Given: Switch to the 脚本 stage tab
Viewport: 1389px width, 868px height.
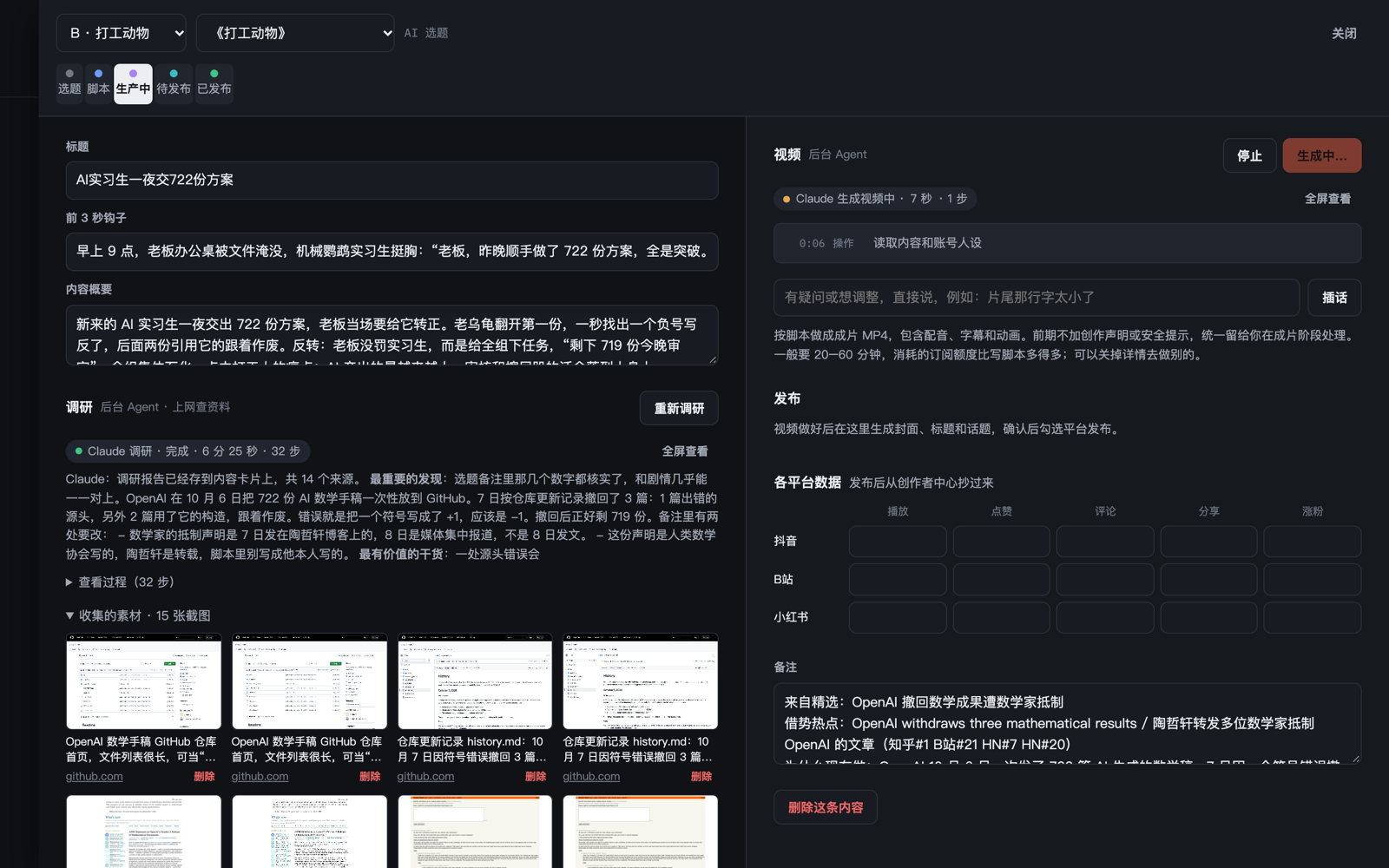Looking at the screenshot, I should (98, 83).
